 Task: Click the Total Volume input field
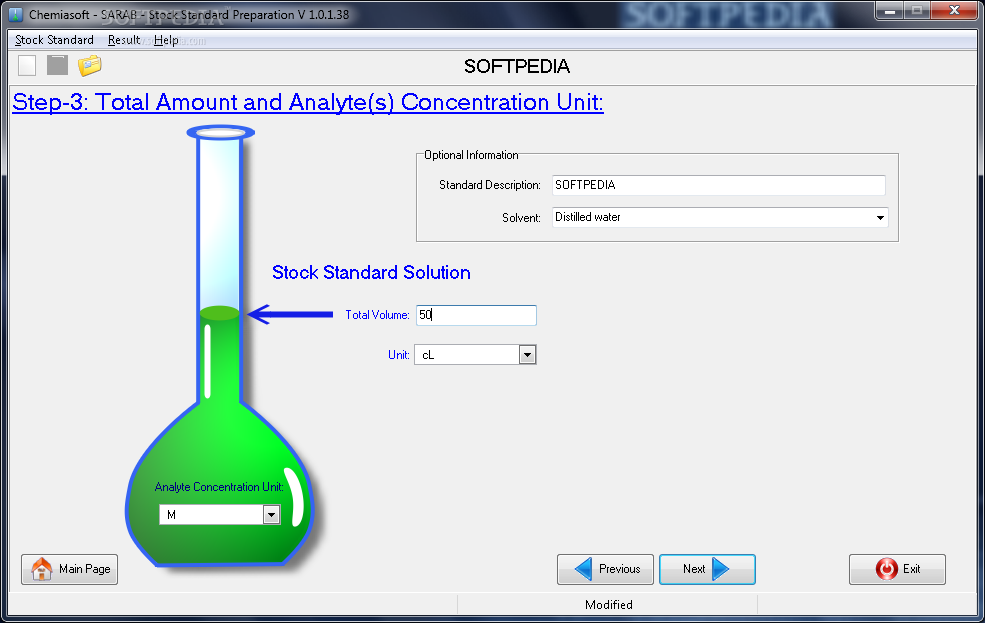(x=476, y=315)
